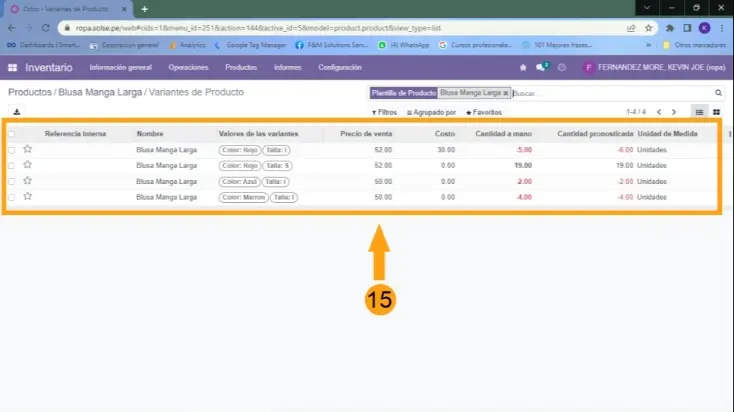Open the Agrupado por dropdown
This screenshot has height=412, width=734.
pos(432,112)
